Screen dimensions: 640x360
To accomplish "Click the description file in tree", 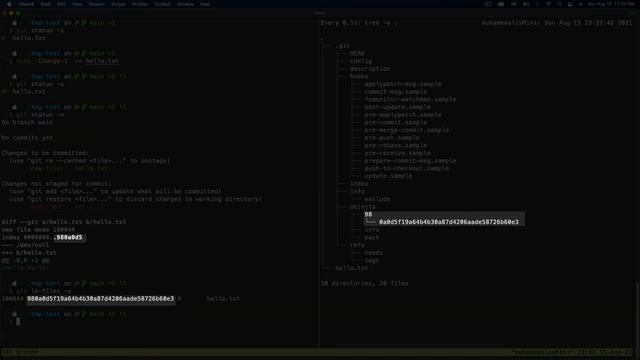I will click(x=370, y=69).
